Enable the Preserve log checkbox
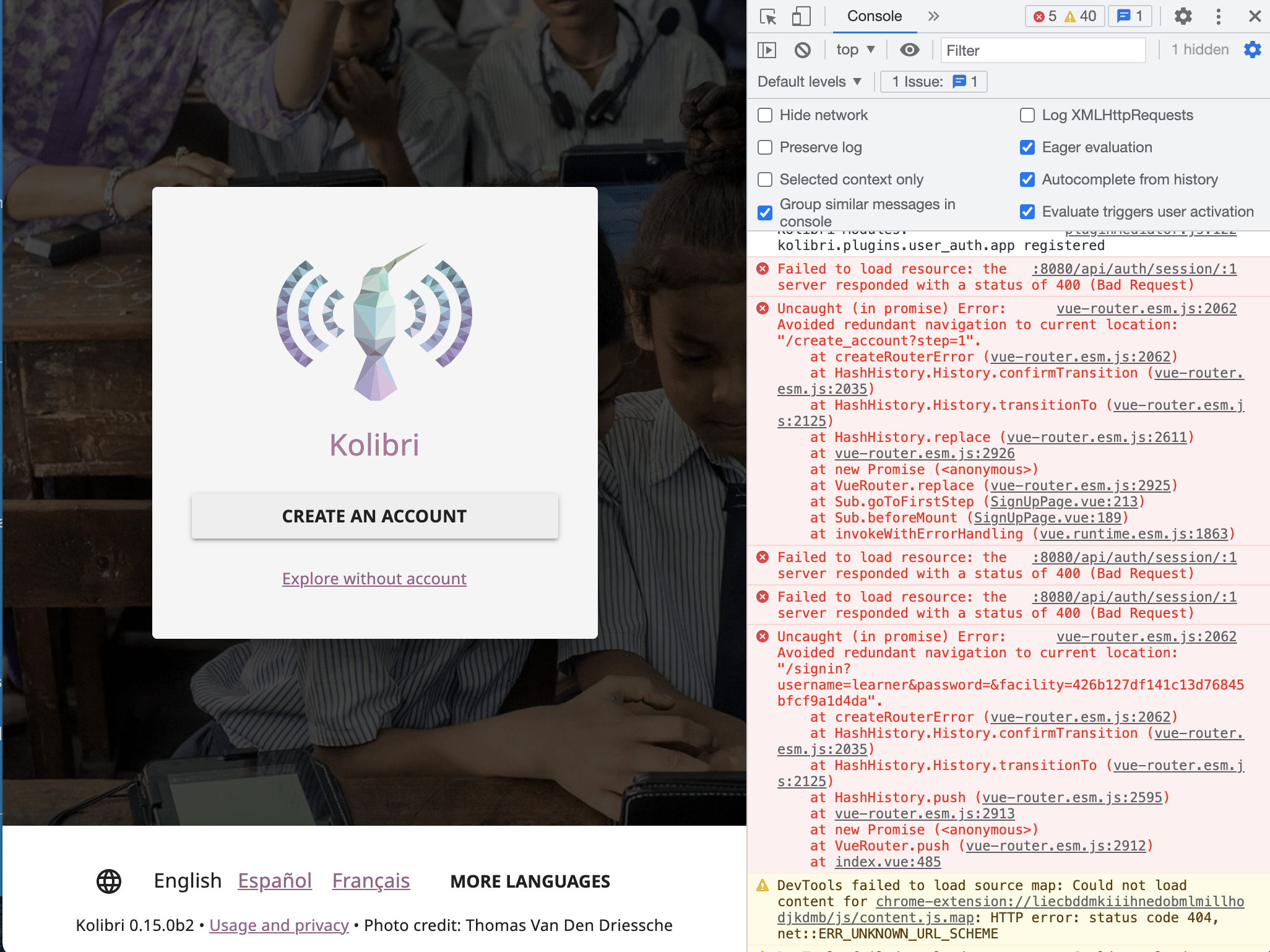Viewport: 1270px width, 952px height. click(765, 147)
